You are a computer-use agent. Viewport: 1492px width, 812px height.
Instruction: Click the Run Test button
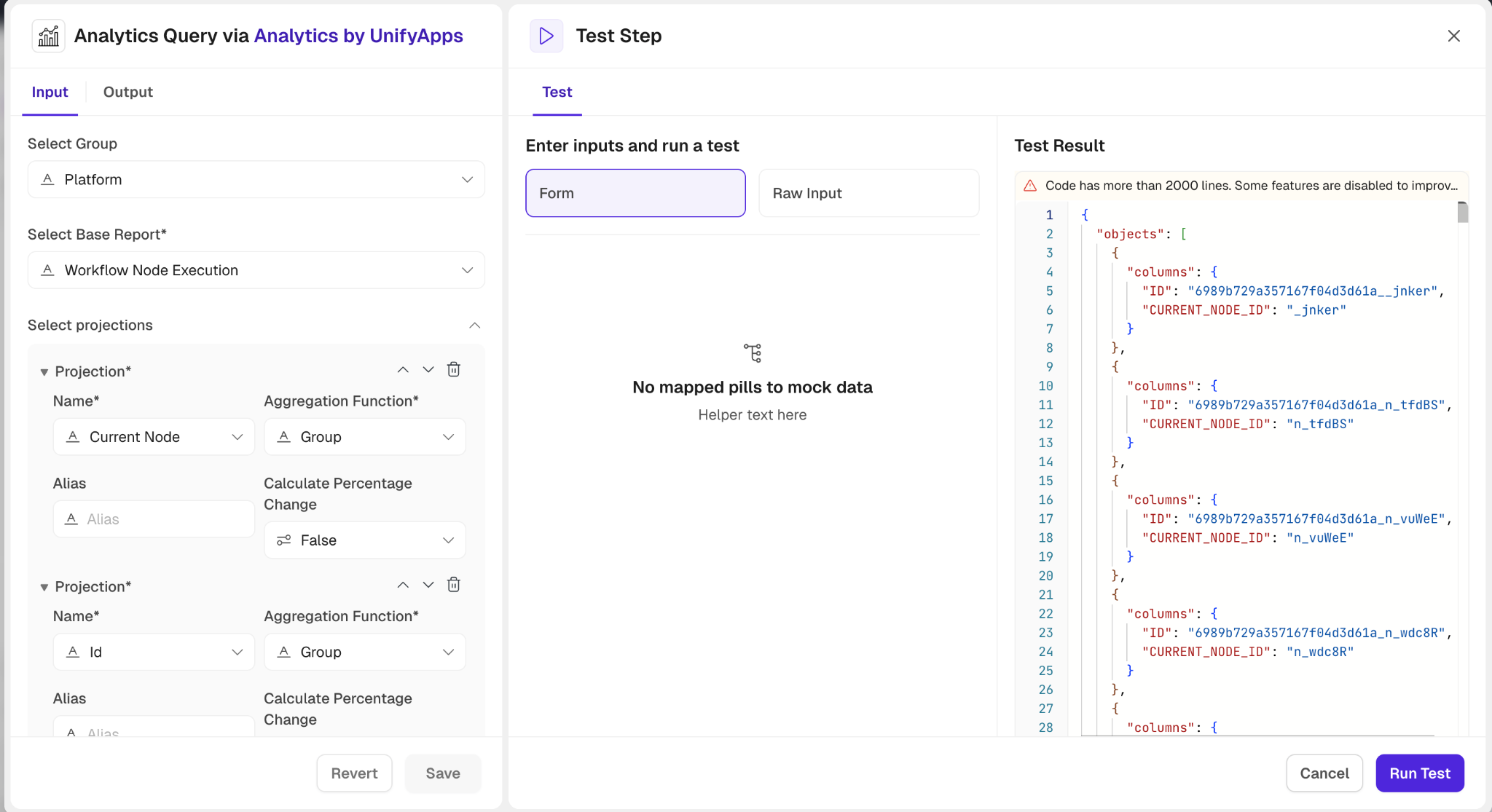1419,773
